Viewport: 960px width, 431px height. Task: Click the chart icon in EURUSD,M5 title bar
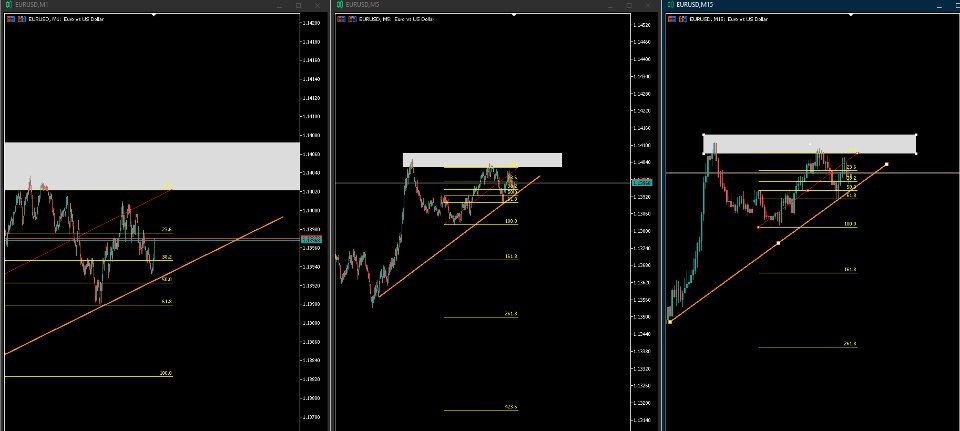[x=340, y=5]
